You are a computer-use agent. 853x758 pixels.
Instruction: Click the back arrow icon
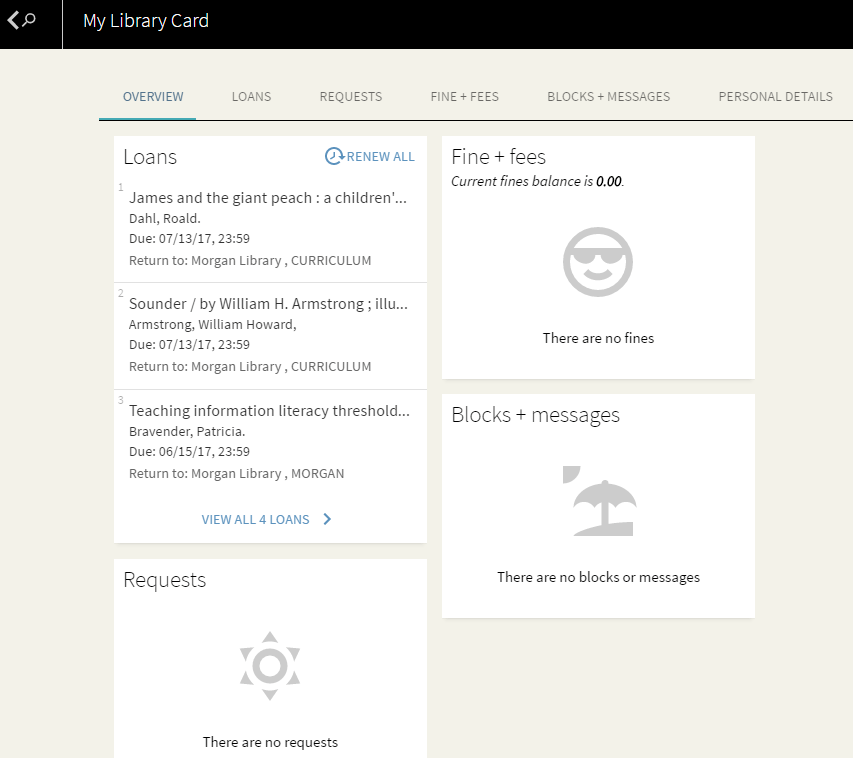(x=11, y=20)
